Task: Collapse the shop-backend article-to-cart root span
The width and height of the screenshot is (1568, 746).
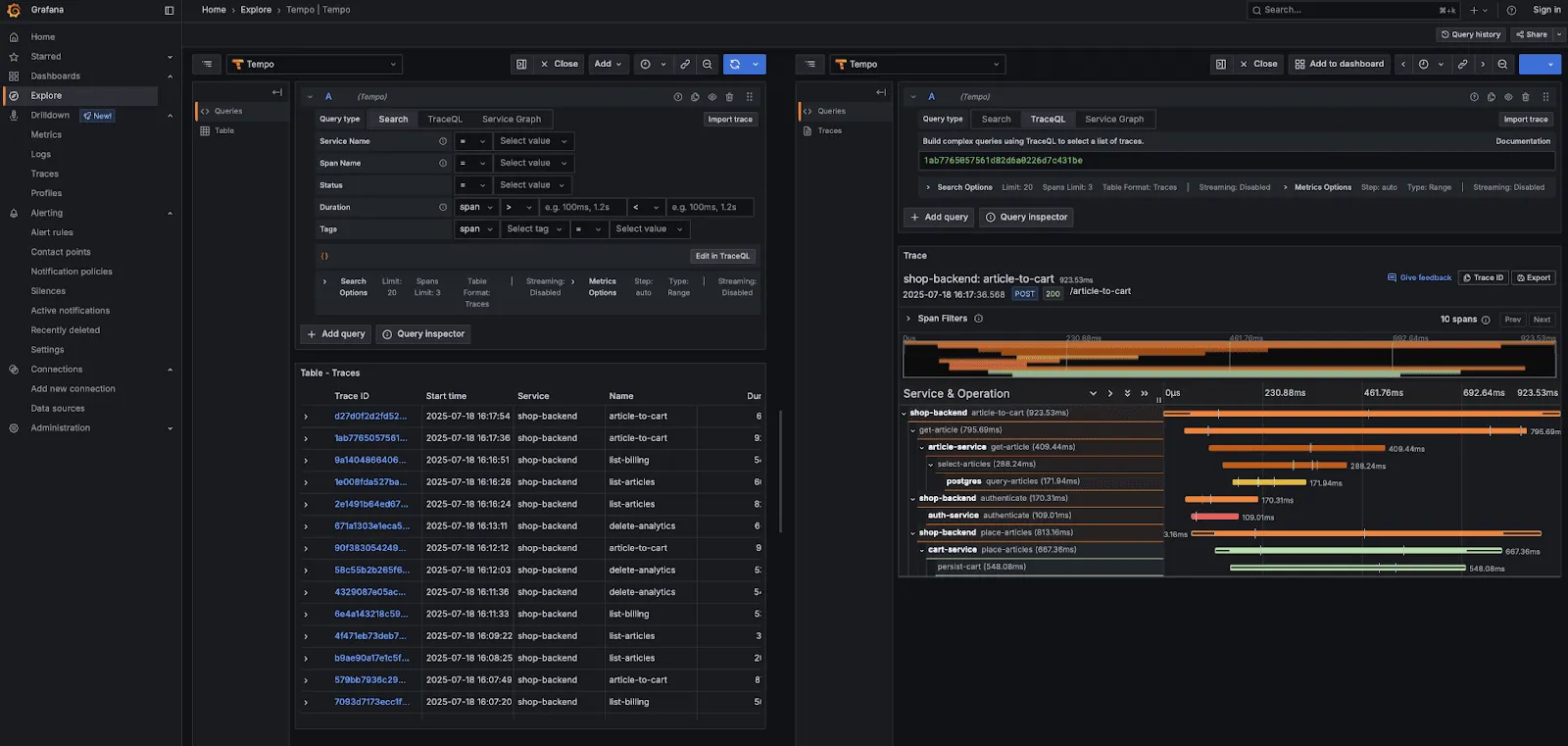Action: 905,414
